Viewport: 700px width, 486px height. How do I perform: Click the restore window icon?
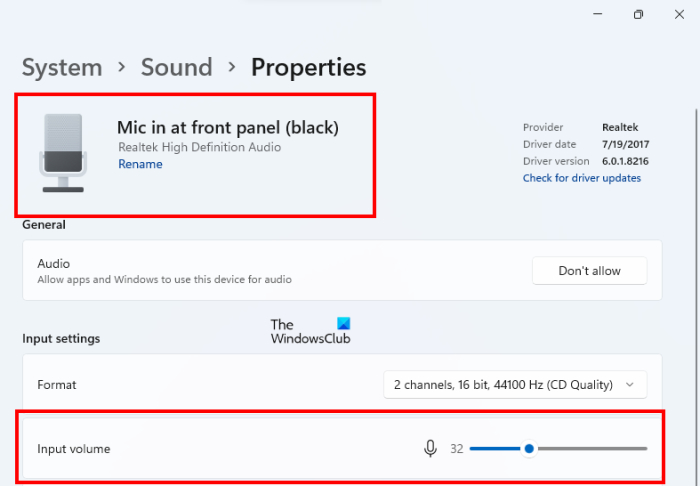pos(638,14)
